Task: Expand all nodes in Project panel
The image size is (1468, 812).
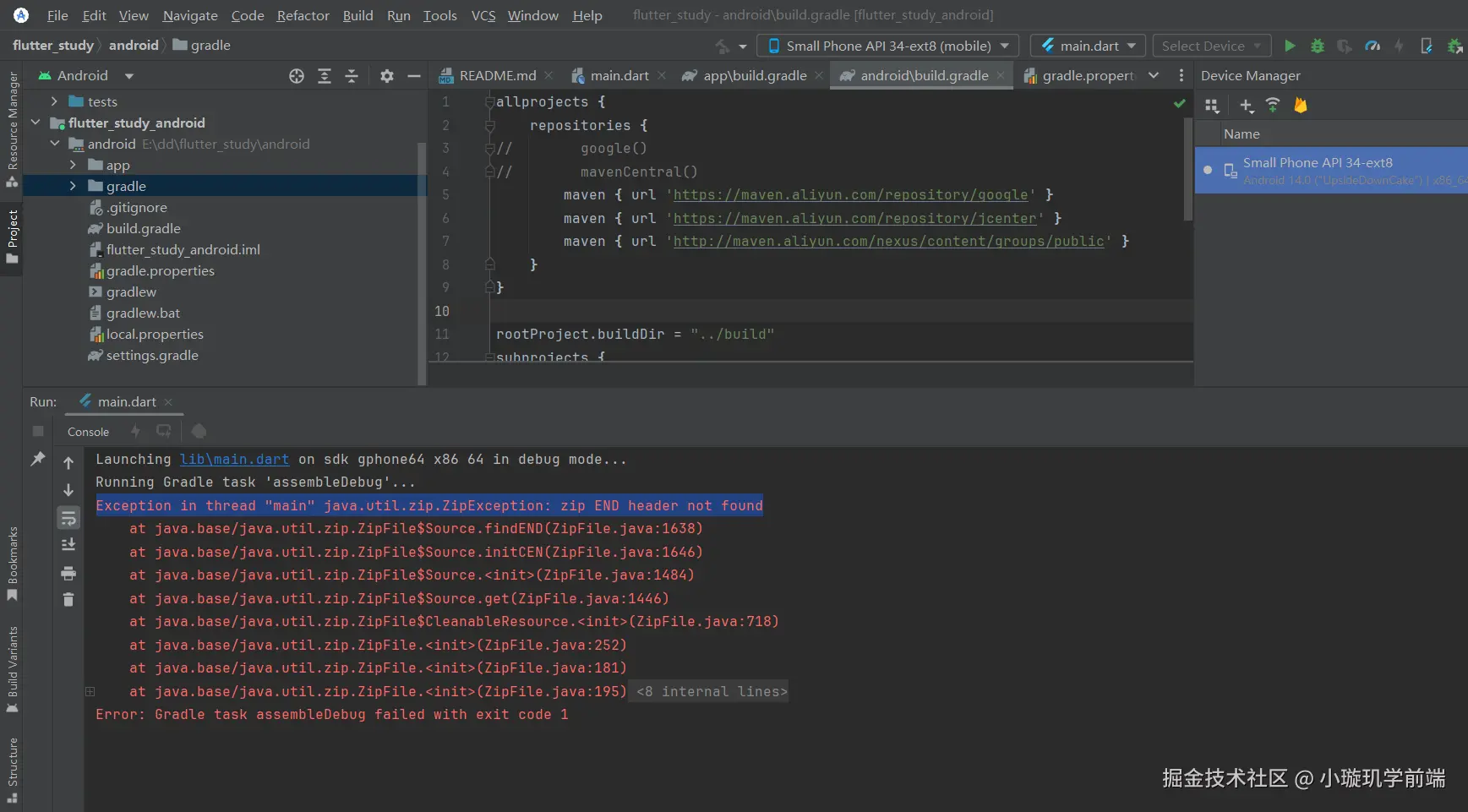Action: 325,76
